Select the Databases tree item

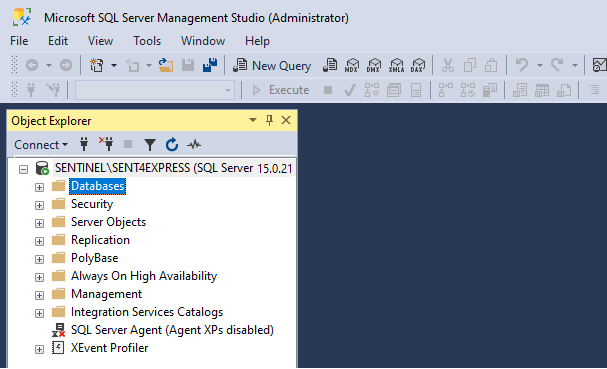tap(98, 186)
